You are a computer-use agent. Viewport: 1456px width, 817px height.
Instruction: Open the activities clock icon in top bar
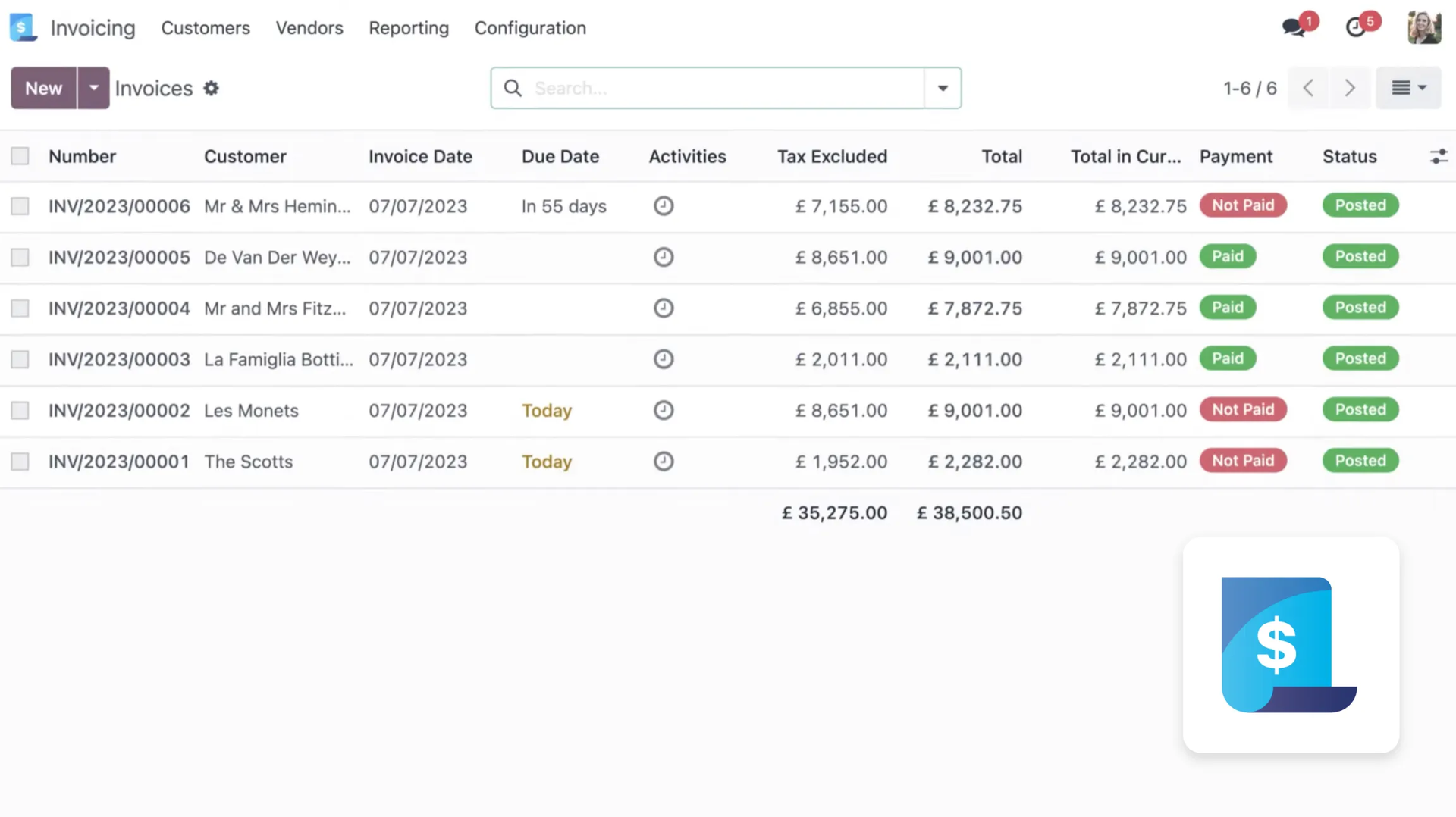1356,28
